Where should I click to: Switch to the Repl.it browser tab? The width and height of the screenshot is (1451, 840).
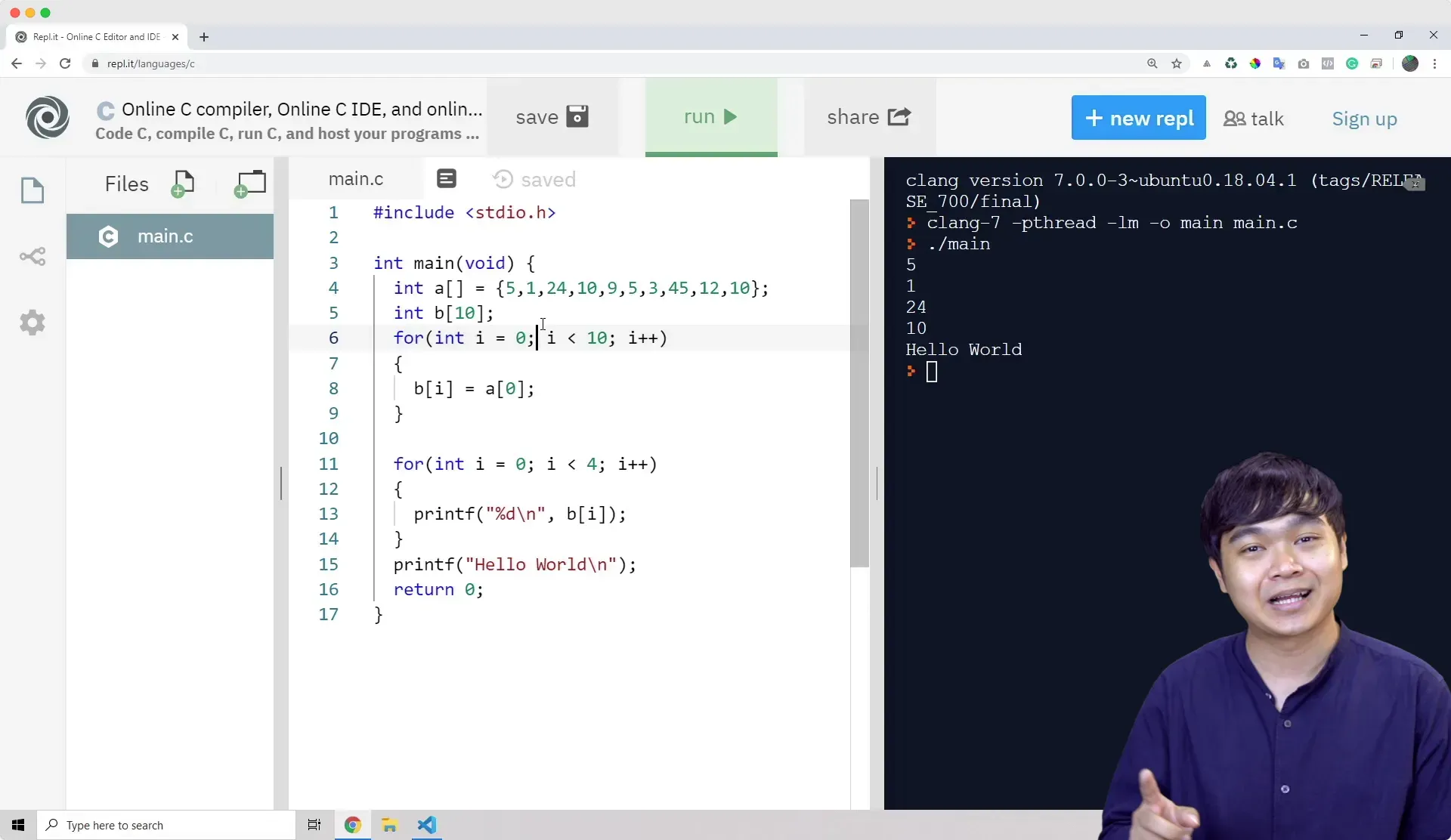click(x=96, y=37)
